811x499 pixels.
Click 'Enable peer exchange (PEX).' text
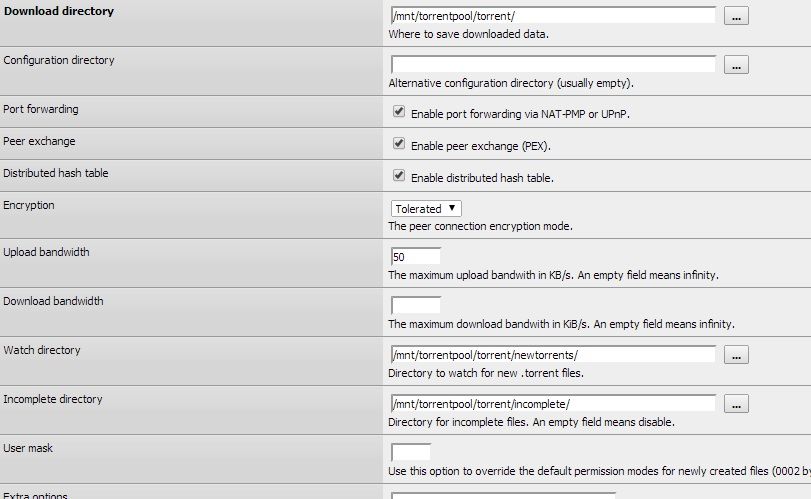pyautogui.click(x=481, y=146)
